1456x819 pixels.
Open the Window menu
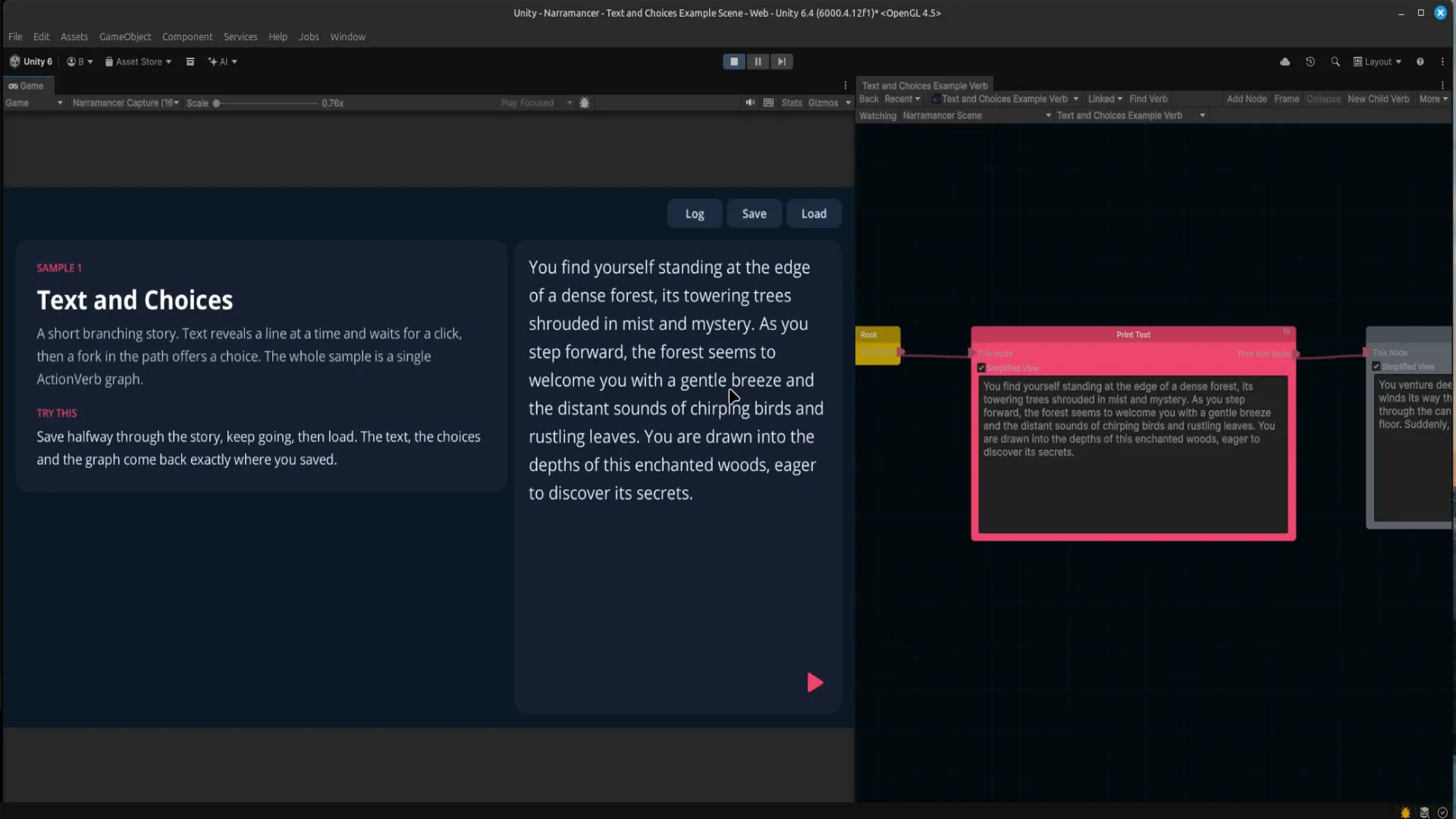click(347, 36)
